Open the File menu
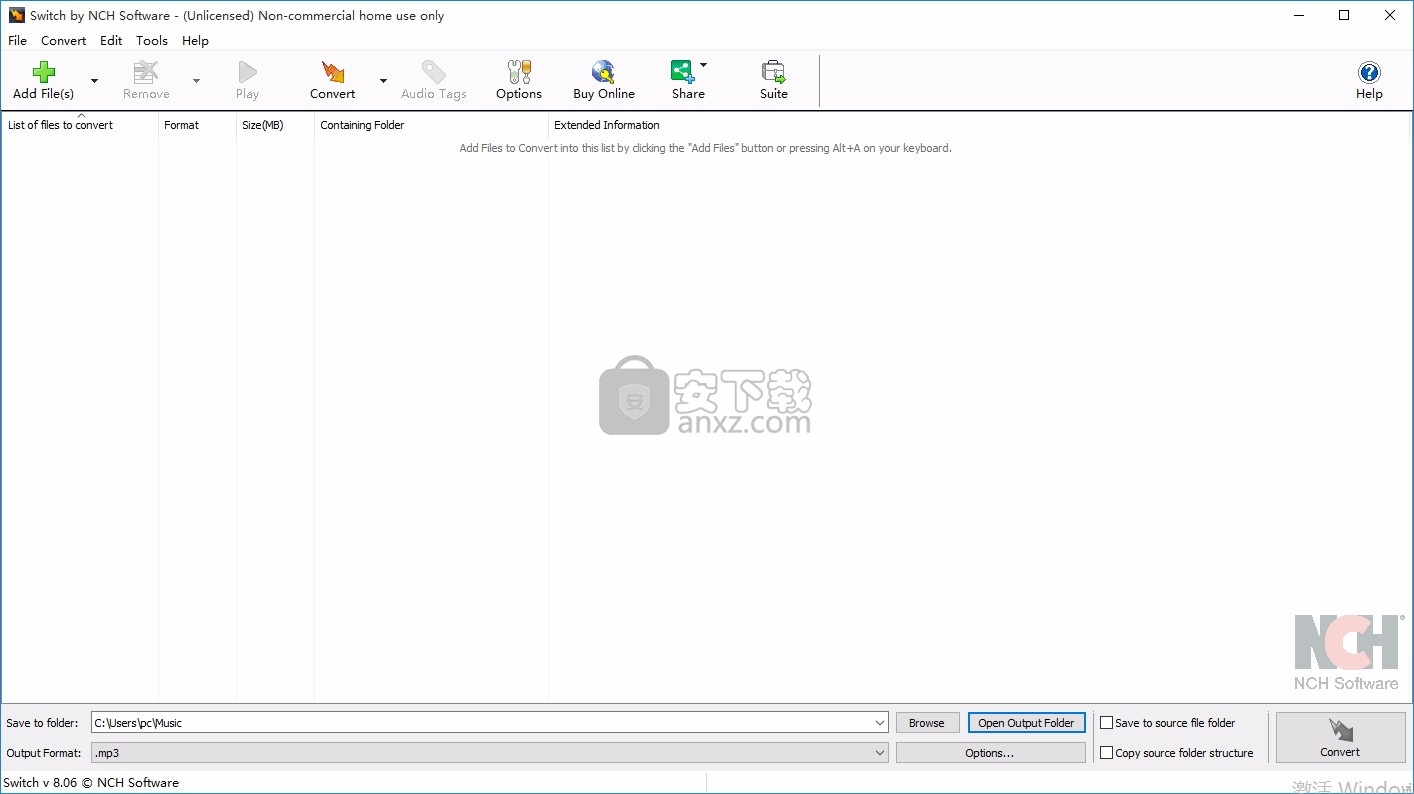 (x=18, y=41)
